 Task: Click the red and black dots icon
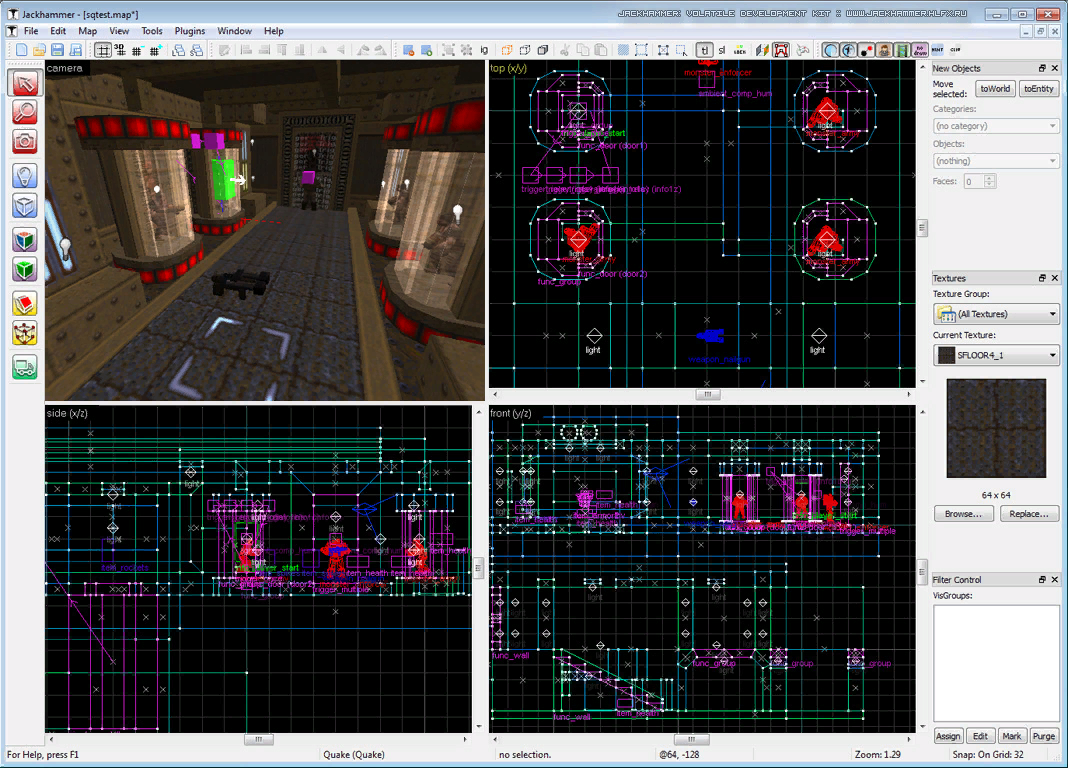coord(866,50)
